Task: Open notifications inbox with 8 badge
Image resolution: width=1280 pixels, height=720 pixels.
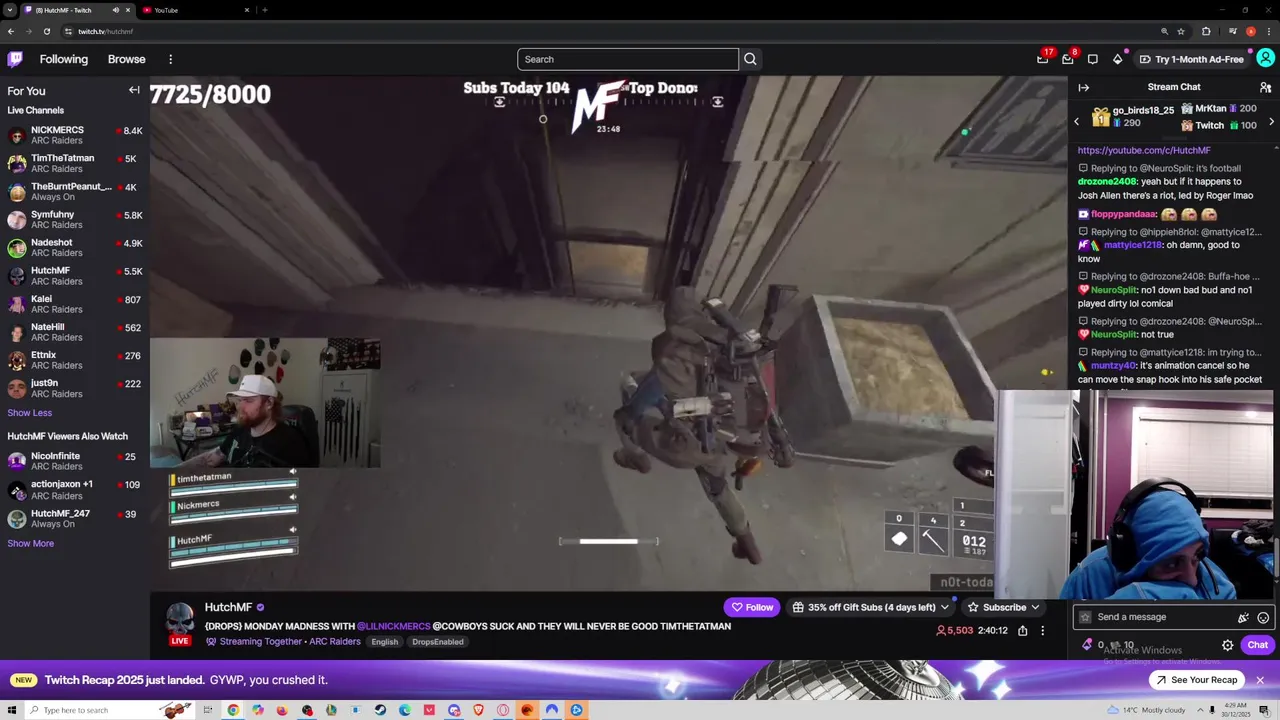Action: click(1068, 59)
